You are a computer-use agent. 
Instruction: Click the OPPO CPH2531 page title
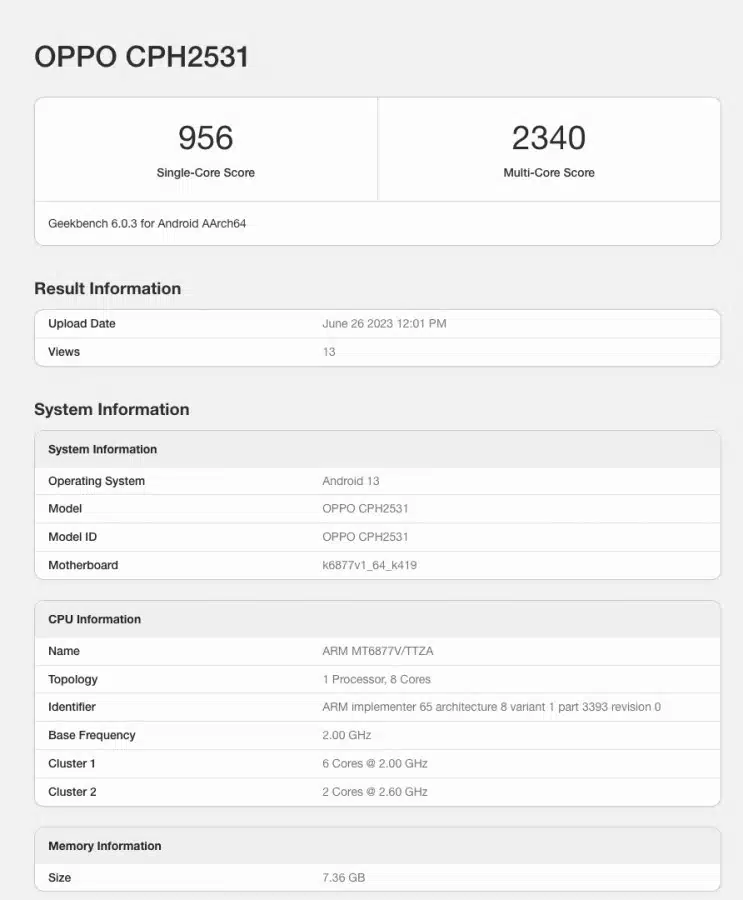141,57
